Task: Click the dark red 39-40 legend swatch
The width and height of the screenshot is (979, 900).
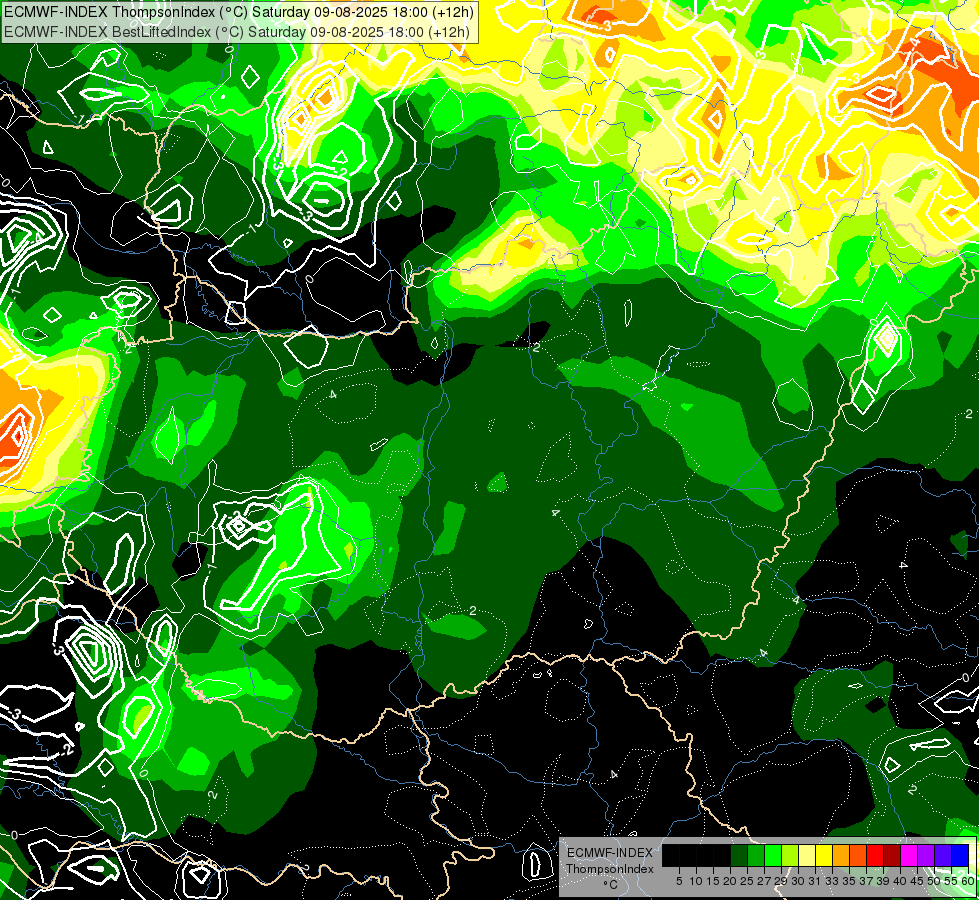Action: (x=892, y=855)
